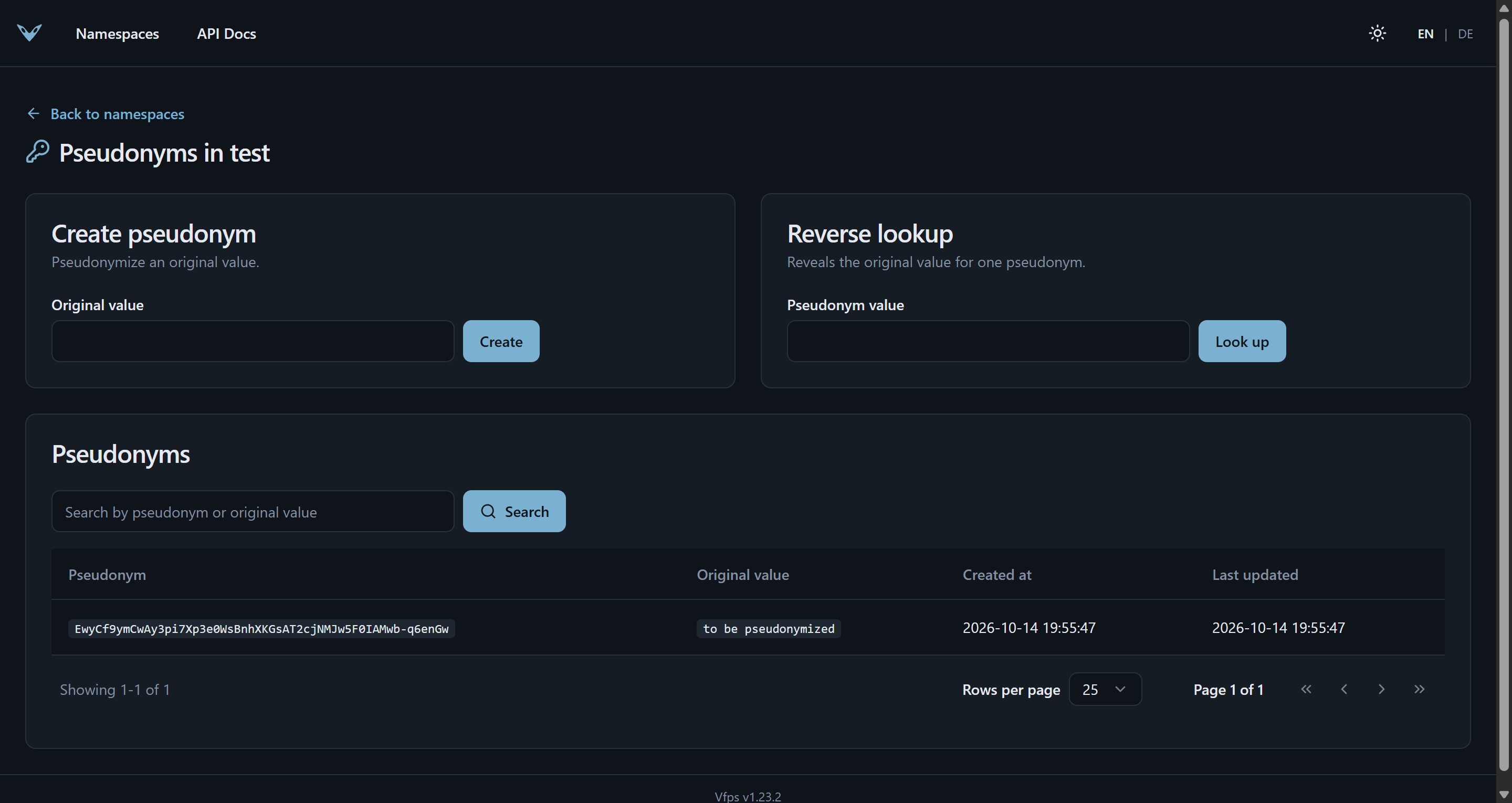Open the Namespaces menu item

(x=118, y=34)
